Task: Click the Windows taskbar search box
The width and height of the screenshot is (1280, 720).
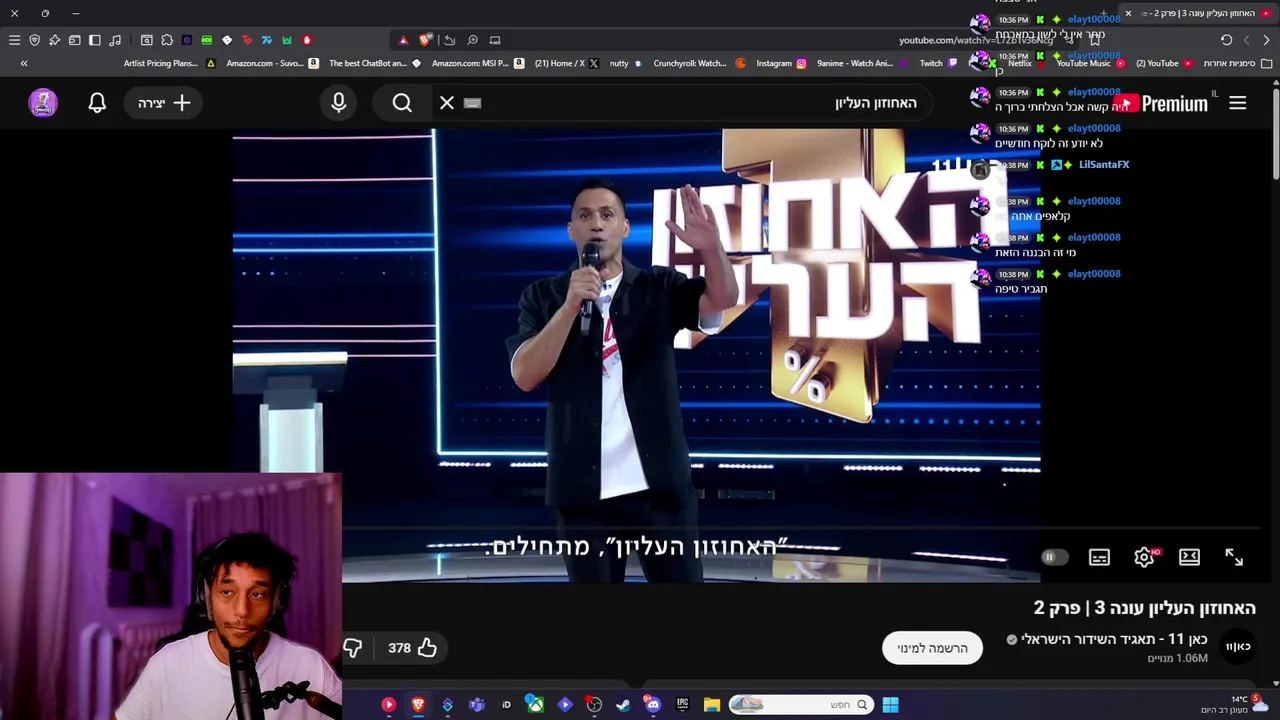Action: (x=800, y=705)
